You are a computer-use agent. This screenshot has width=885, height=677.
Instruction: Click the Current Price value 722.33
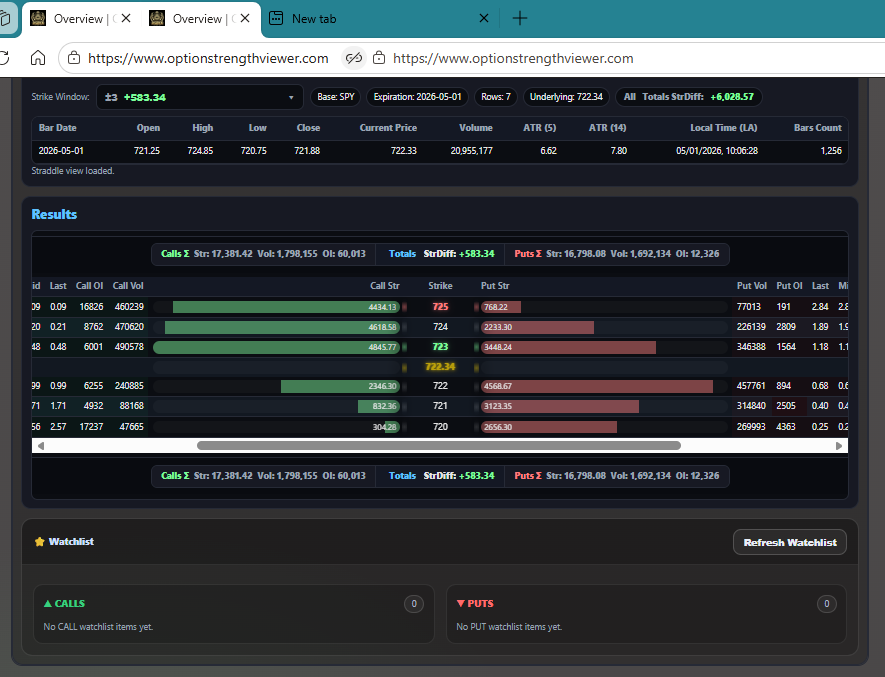point(404,151)
